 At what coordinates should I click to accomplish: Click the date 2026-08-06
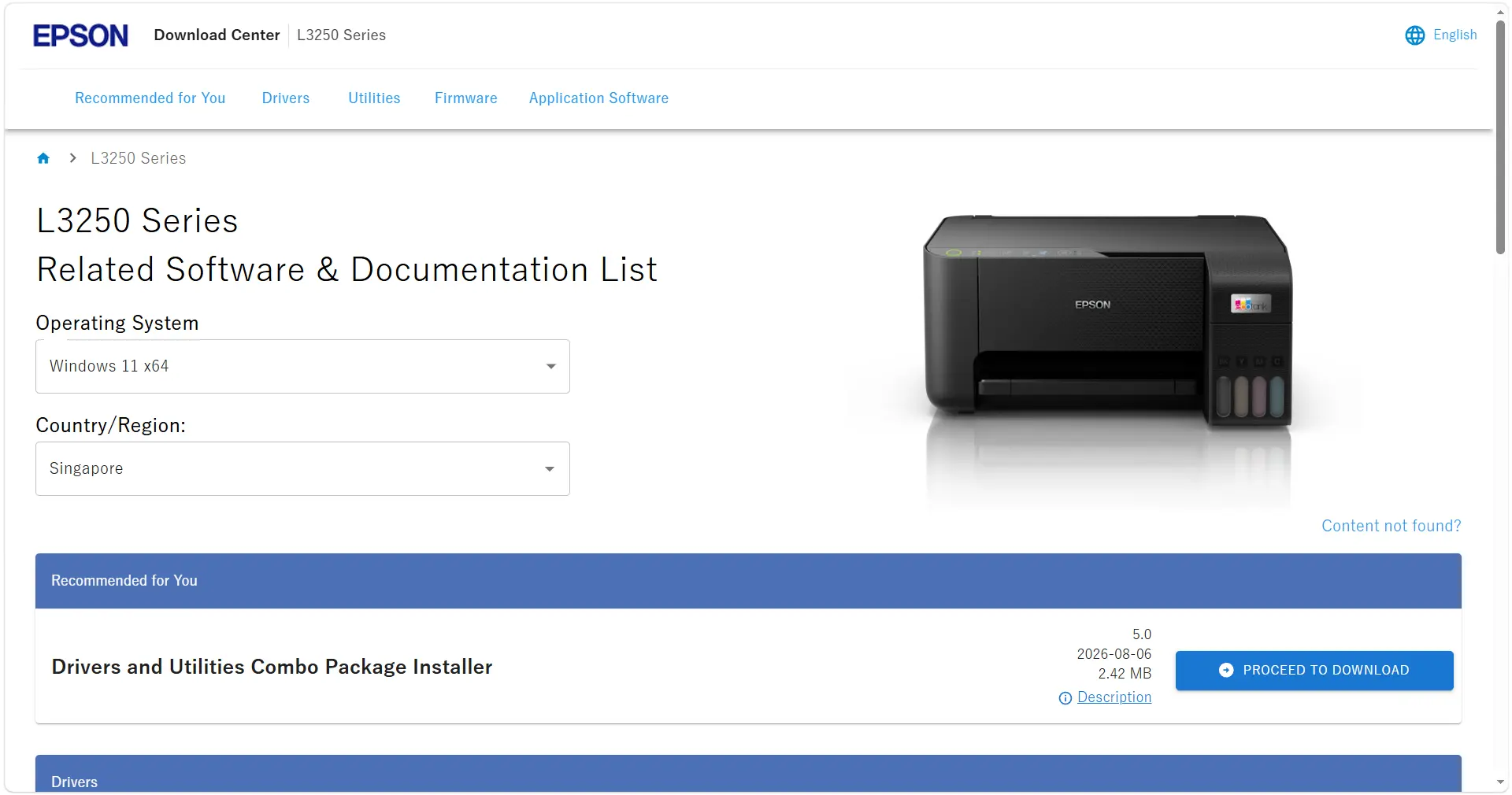point(1114,654)
